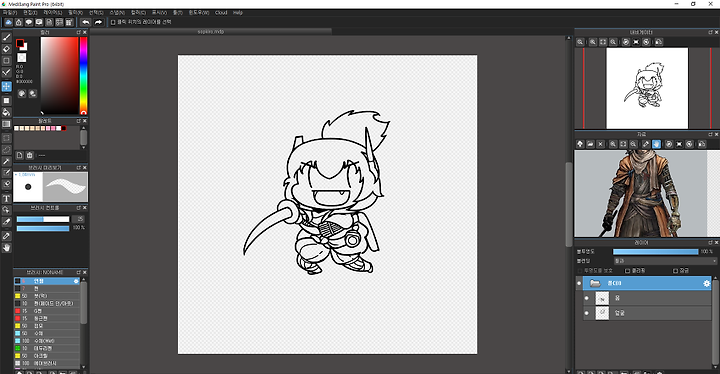720x374 pixels.
Task: Click the Undo arrow in toolbar
Action: pyautogui.click(x=86, y=22)
